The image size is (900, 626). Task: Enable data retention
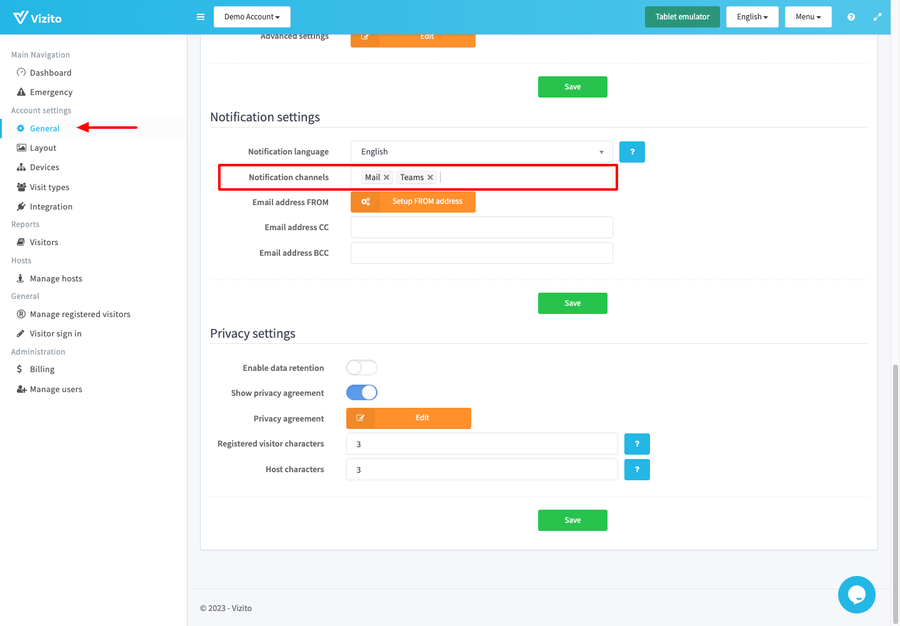(361, 367)
